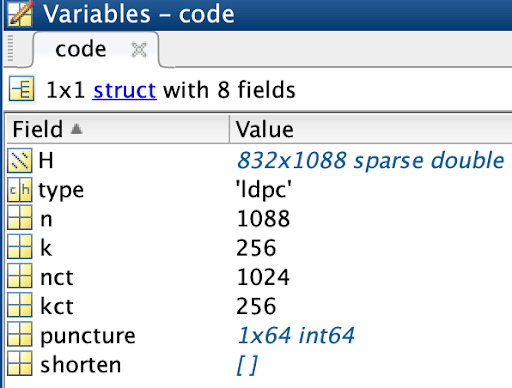Select the numeric icon next to n
This screenshot has height=388, width=512.
tap(20, 219)
